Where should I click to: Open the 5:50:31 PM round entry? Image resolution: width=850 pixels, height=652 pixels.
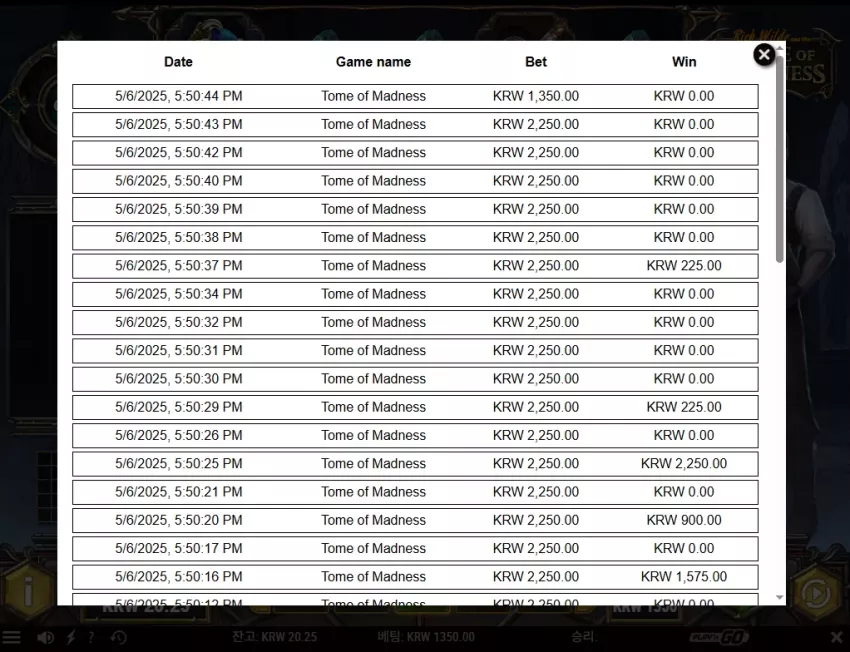pos(415,351)
